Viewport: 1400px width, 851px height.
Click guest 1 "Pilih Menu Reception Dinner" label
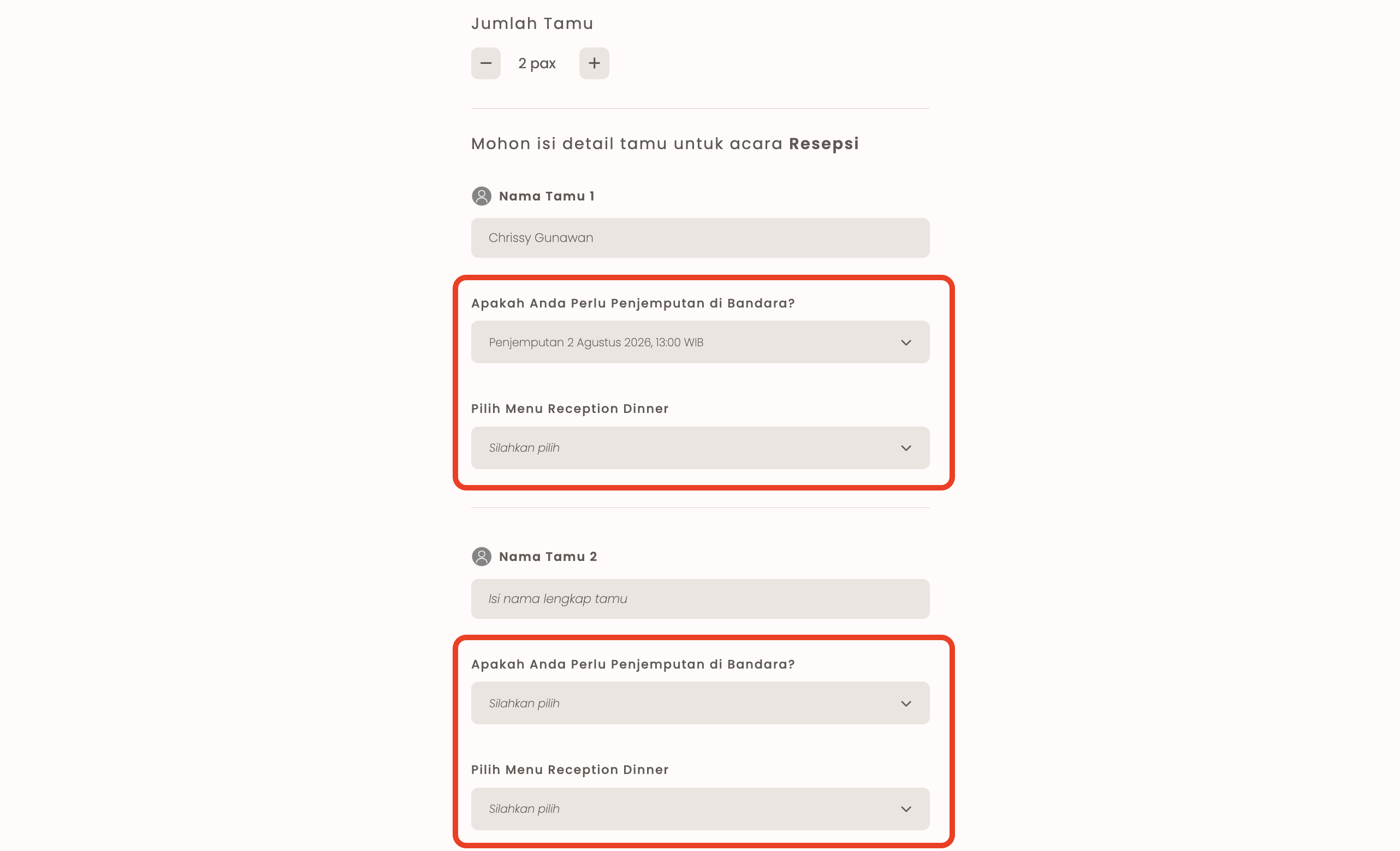pyautogui.click(x=570, y=409)
